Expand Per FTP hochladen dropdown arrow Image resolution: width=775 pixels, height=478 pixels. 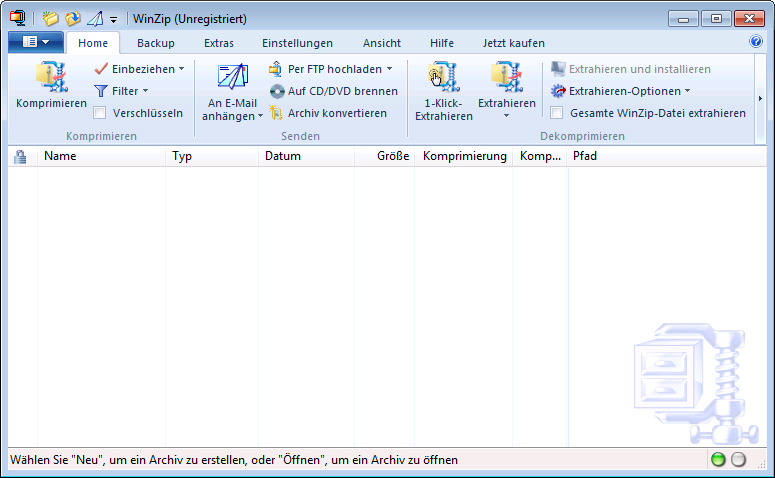(x=389, y=69)
